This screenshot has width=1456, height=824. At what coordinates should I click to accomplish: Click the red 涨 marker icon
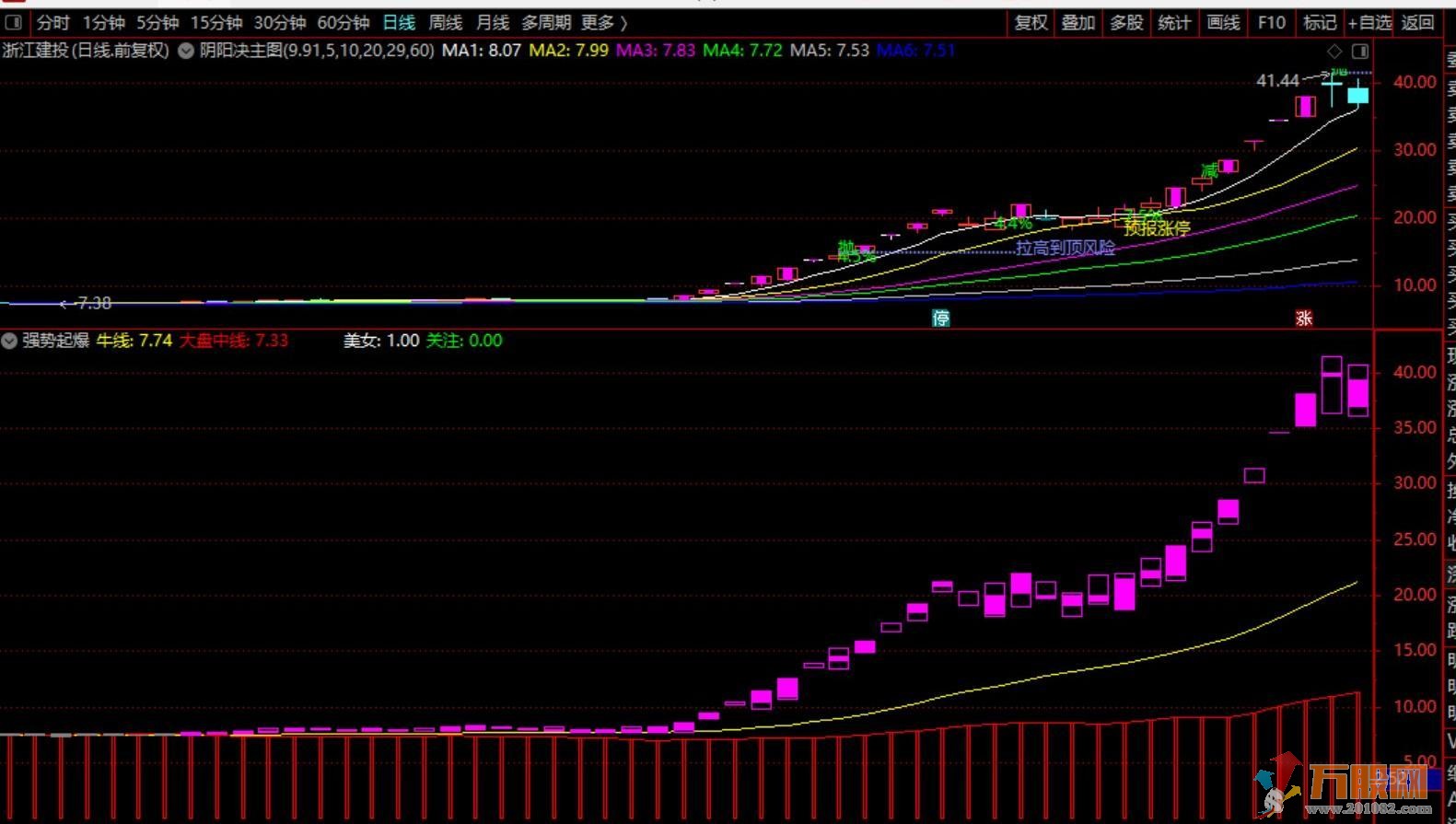1303,318
